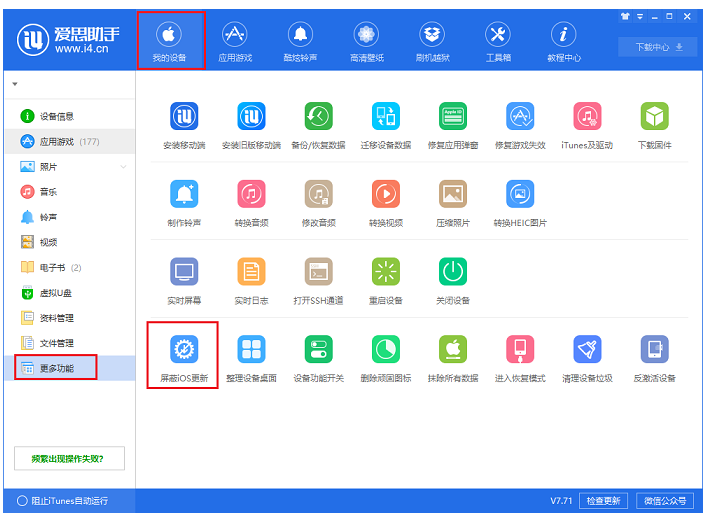Launch 迁移设备数据 migration tool

click(386, 116)
